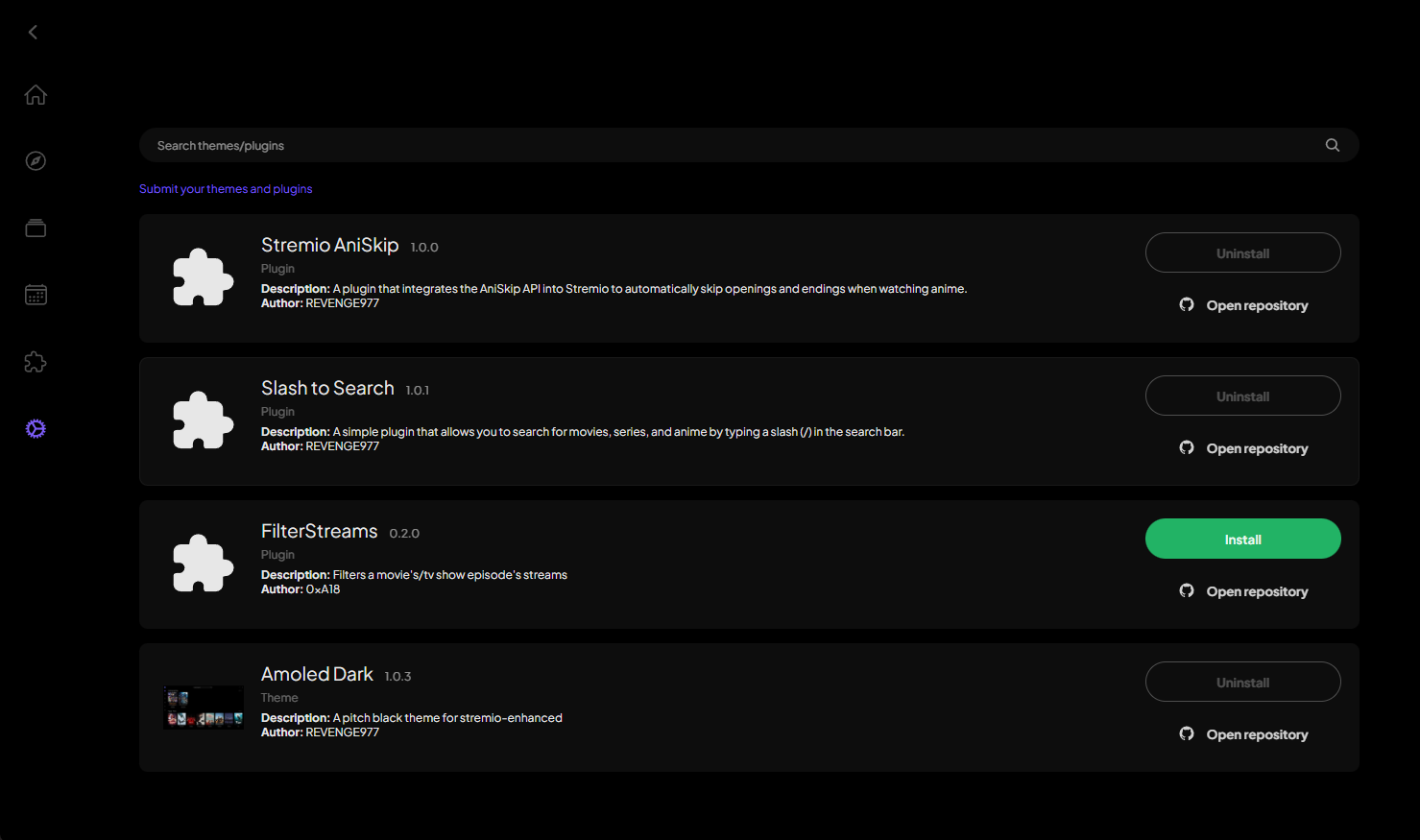Install the FilterStreams plugin
Screen dimensions: 1420x840
1242,539
